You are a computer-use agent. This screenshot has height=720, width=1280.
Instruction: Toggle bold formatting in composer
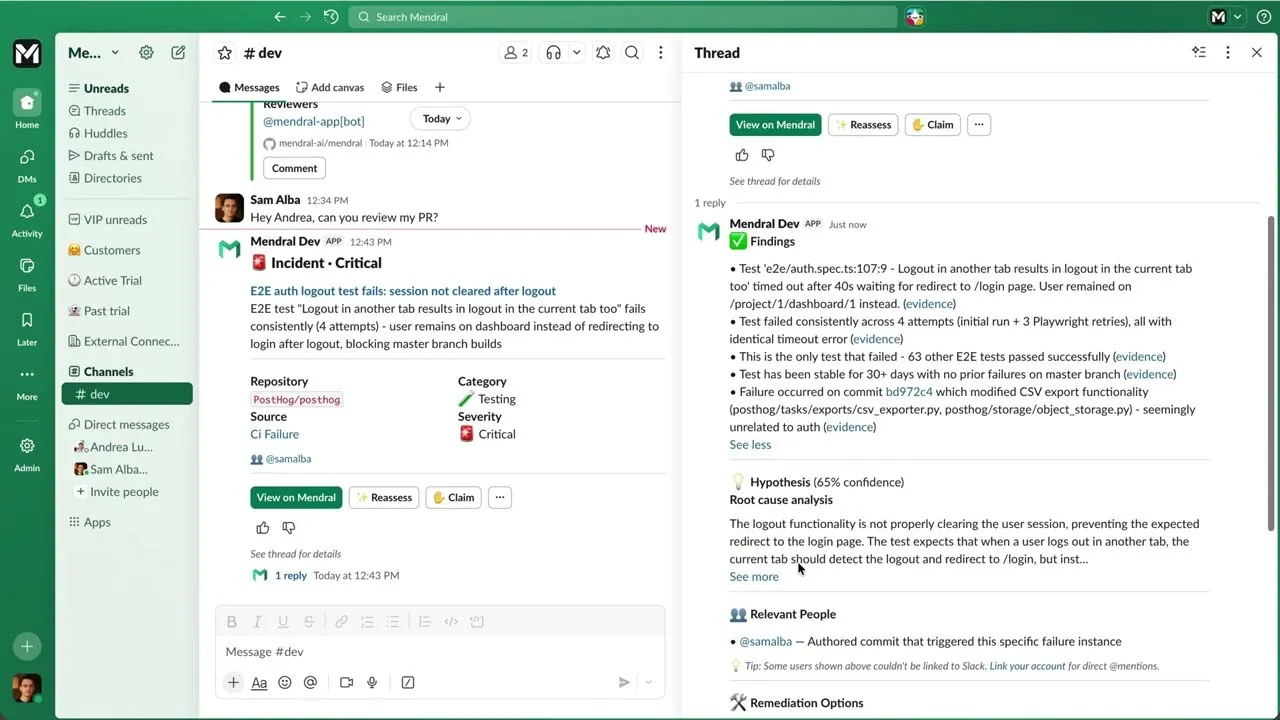[x=231, y=622]
